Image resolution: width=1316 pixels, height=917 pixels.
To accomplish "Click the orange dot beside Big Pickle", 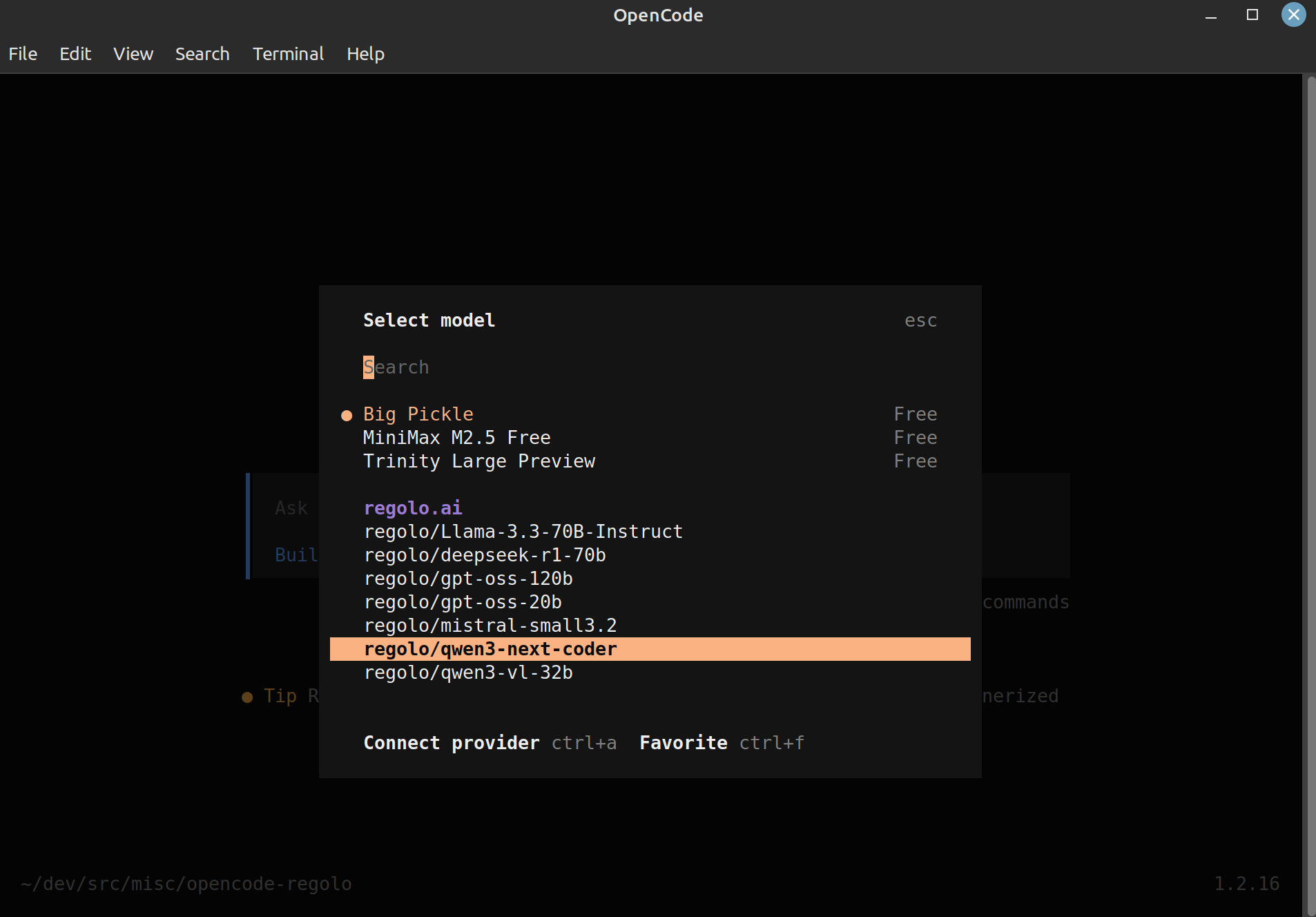I will point(347,414).
